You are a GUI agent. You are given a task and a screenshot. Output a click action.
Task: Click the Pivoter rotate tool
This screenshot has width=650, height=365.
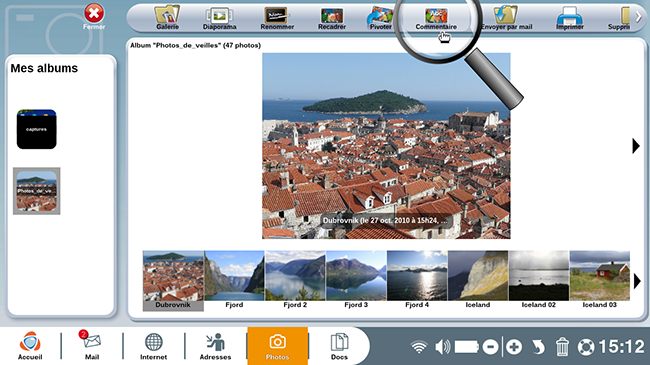pyautogui.click(x=380, y=18)
